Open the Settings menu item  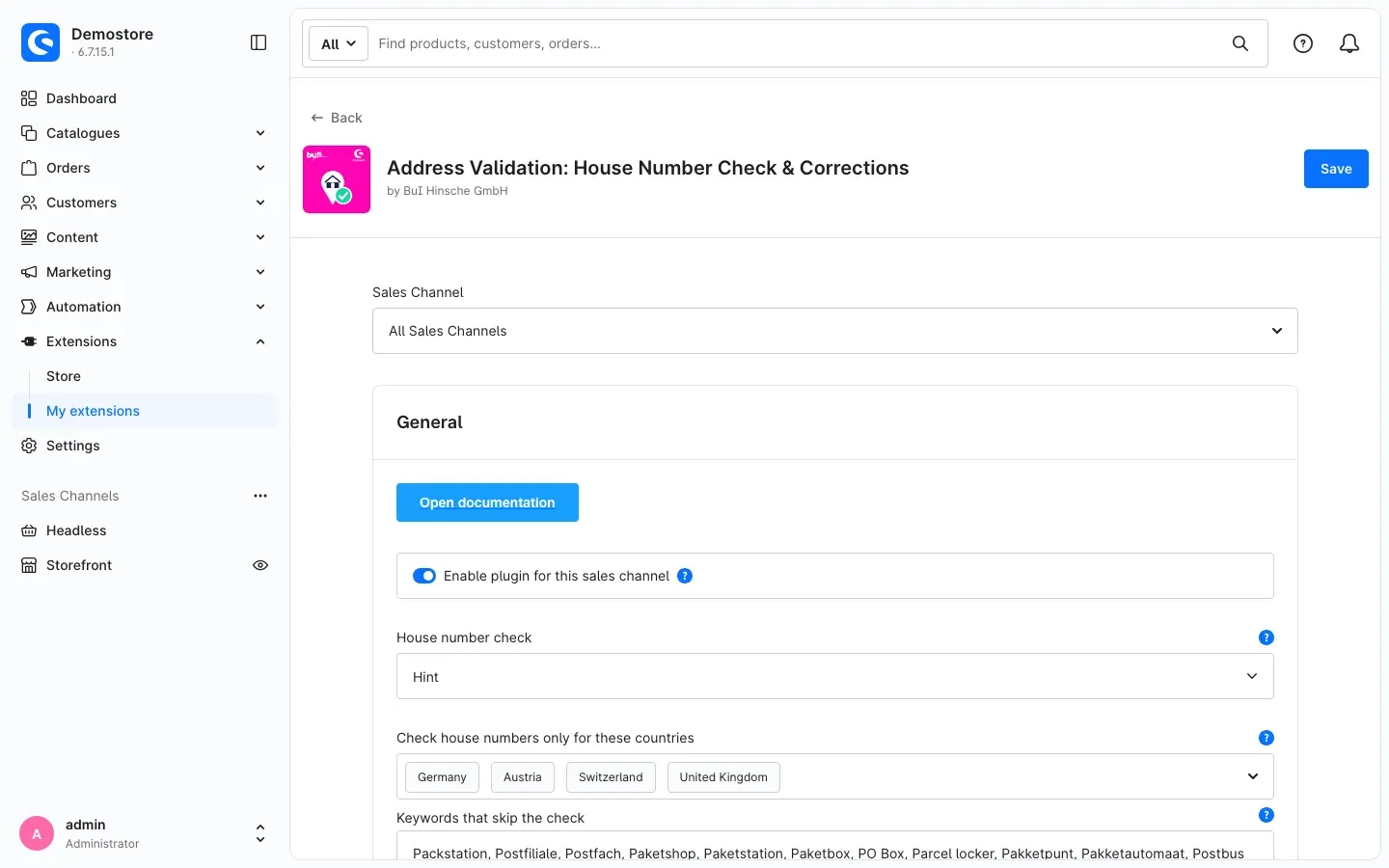73,446
